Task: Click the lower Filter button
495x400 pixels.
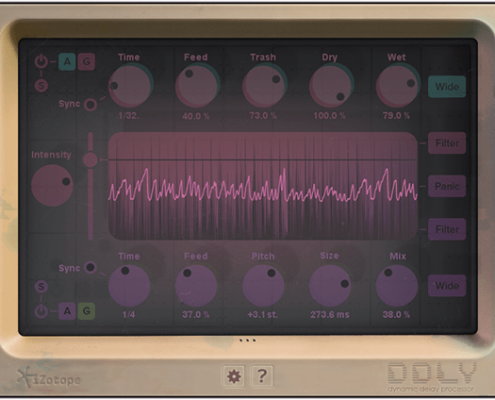Action: coord(447,229)
